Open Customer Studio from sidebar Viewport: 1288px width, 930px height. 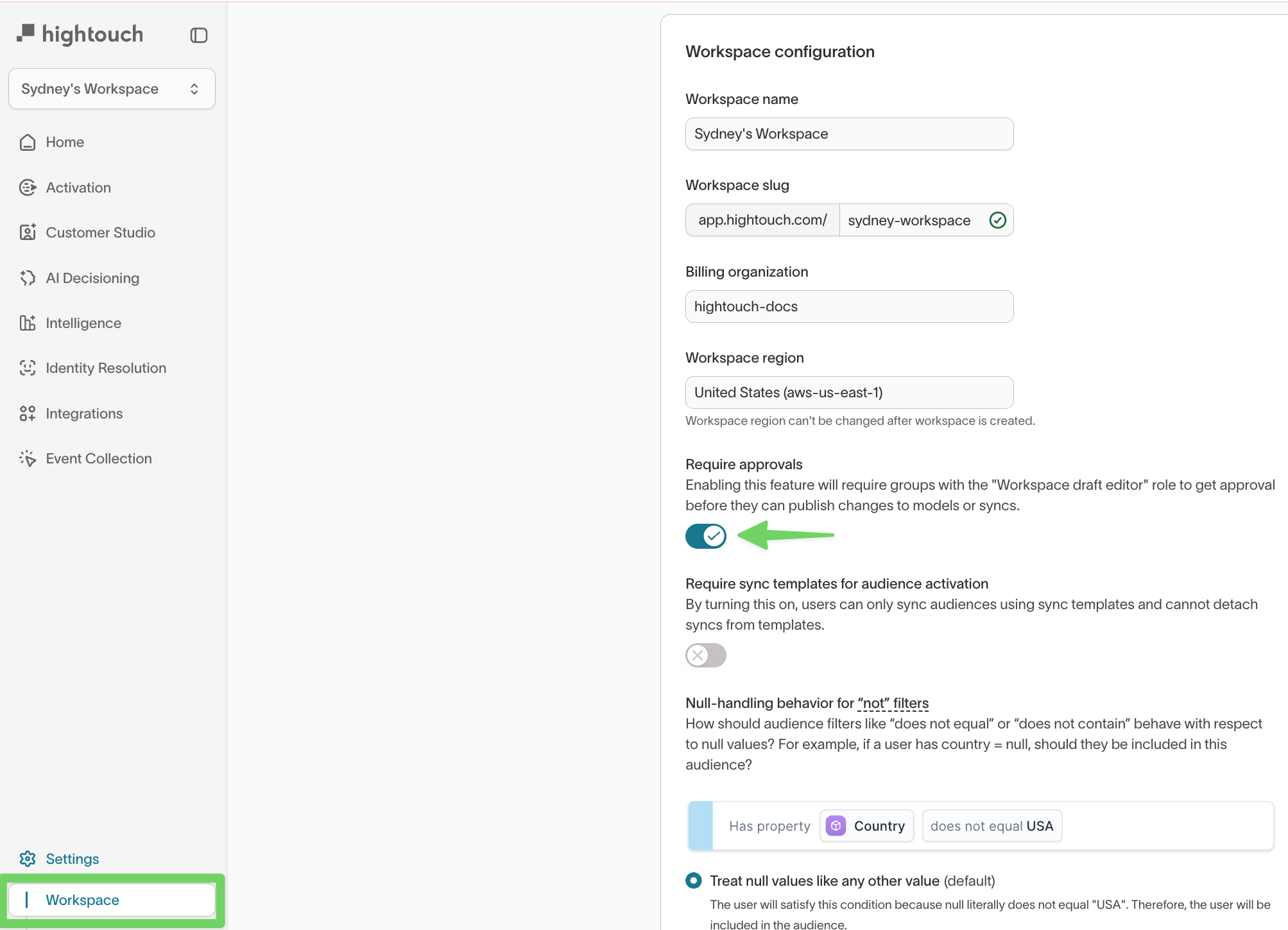tap(100, 232)
